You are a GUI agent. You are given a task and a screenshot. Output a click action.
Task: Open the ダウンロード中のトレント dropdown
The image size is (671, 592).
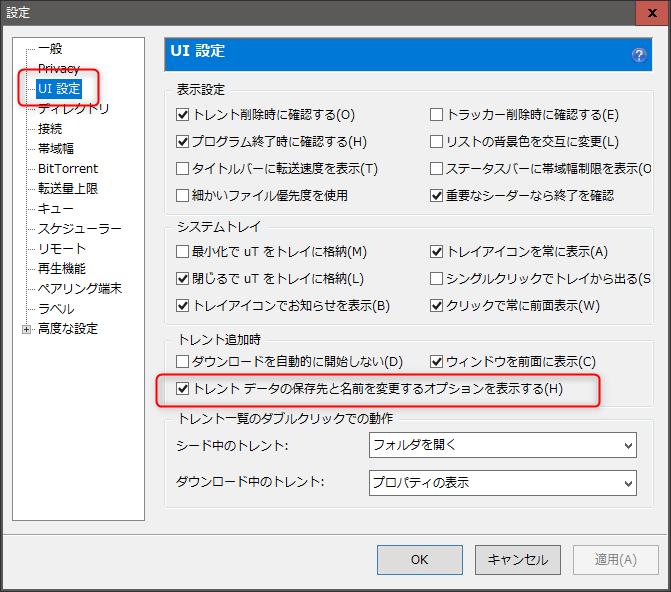[502, 483]
